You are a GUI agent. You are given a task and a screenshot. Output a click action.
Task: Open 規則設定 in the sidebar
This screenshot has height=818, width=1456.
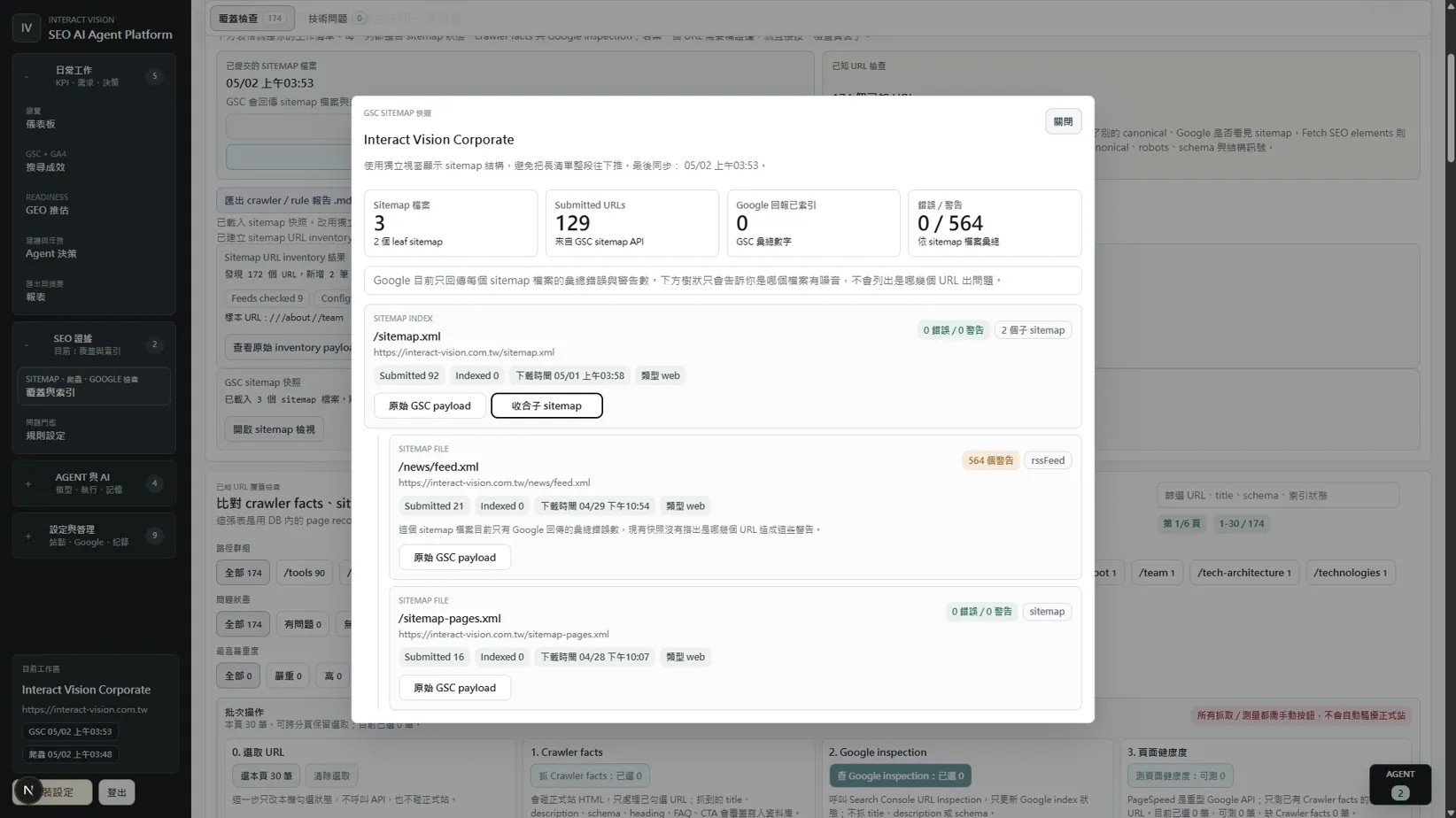[94, 430]
